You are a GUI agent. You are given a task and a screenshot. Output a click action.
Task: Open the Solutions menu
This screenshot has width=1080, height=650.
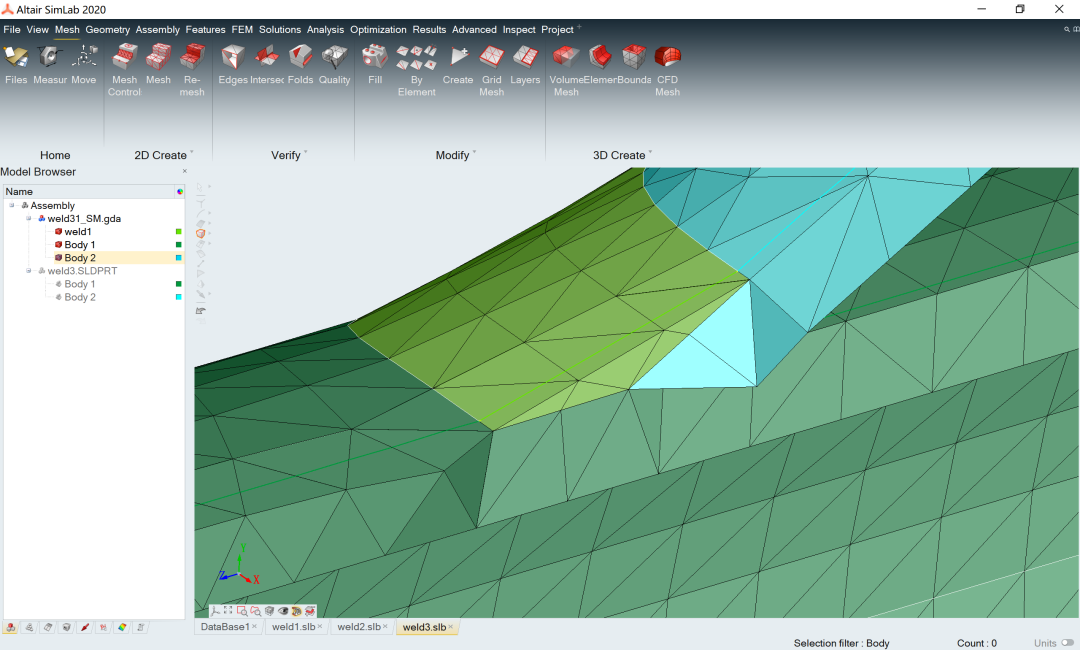(x=280, y=30)
